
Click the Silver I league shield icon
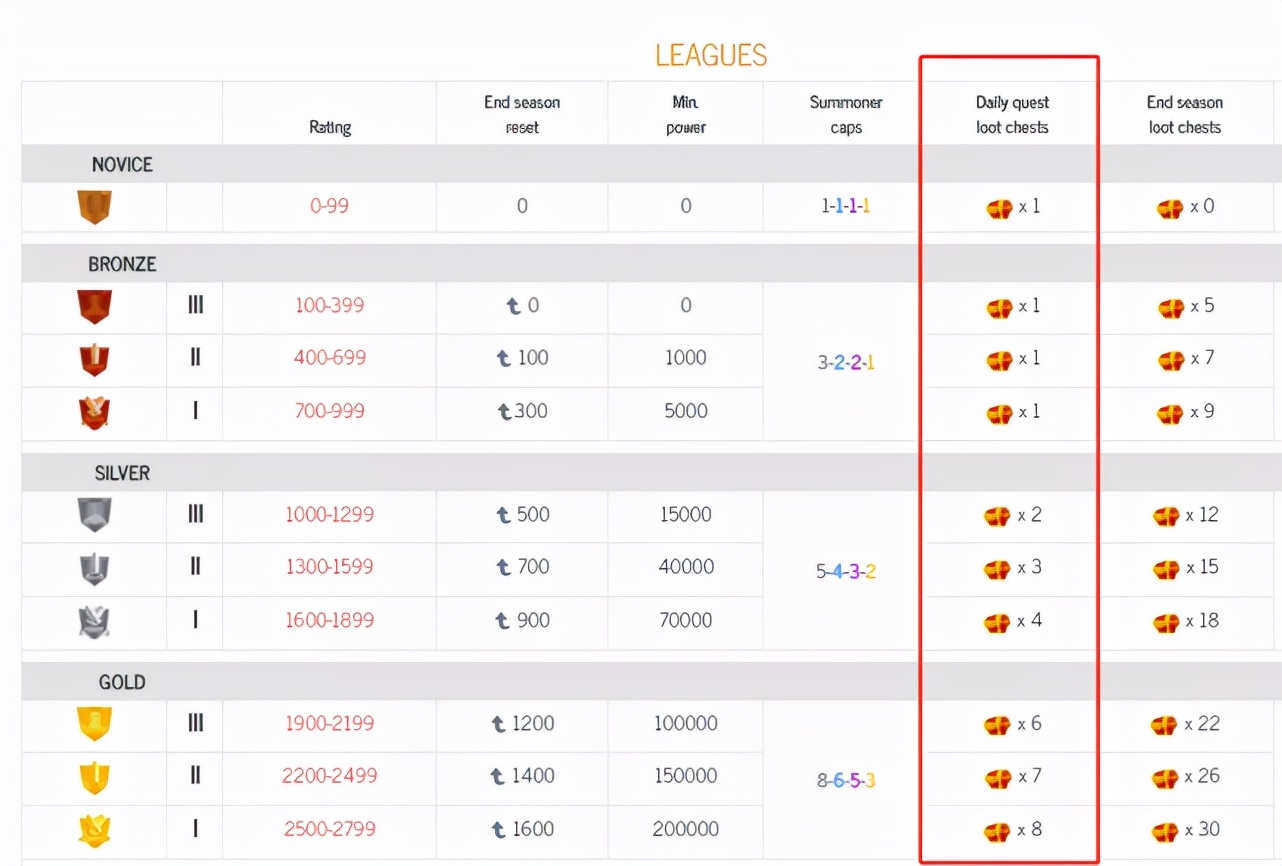coord(94,621)
